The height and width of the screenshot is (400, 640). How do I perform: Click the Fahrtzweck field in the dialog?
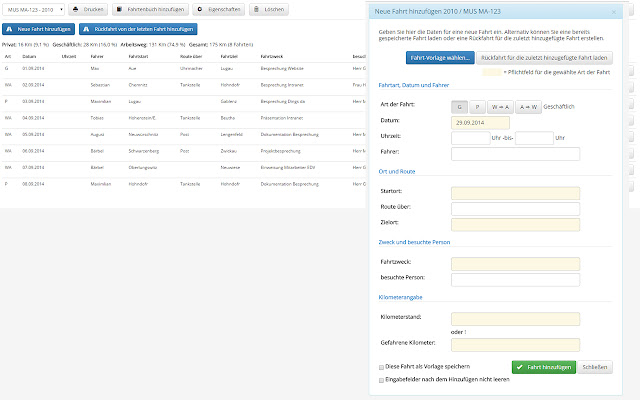point(516,264)
